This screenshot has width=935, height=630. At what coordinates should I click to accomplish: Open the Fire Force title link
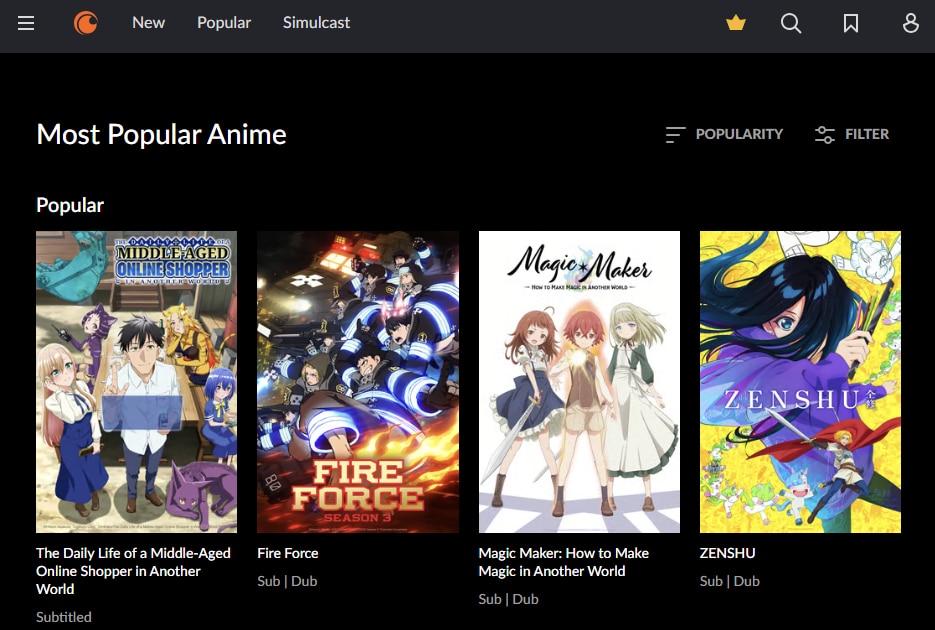click(288, 553)
